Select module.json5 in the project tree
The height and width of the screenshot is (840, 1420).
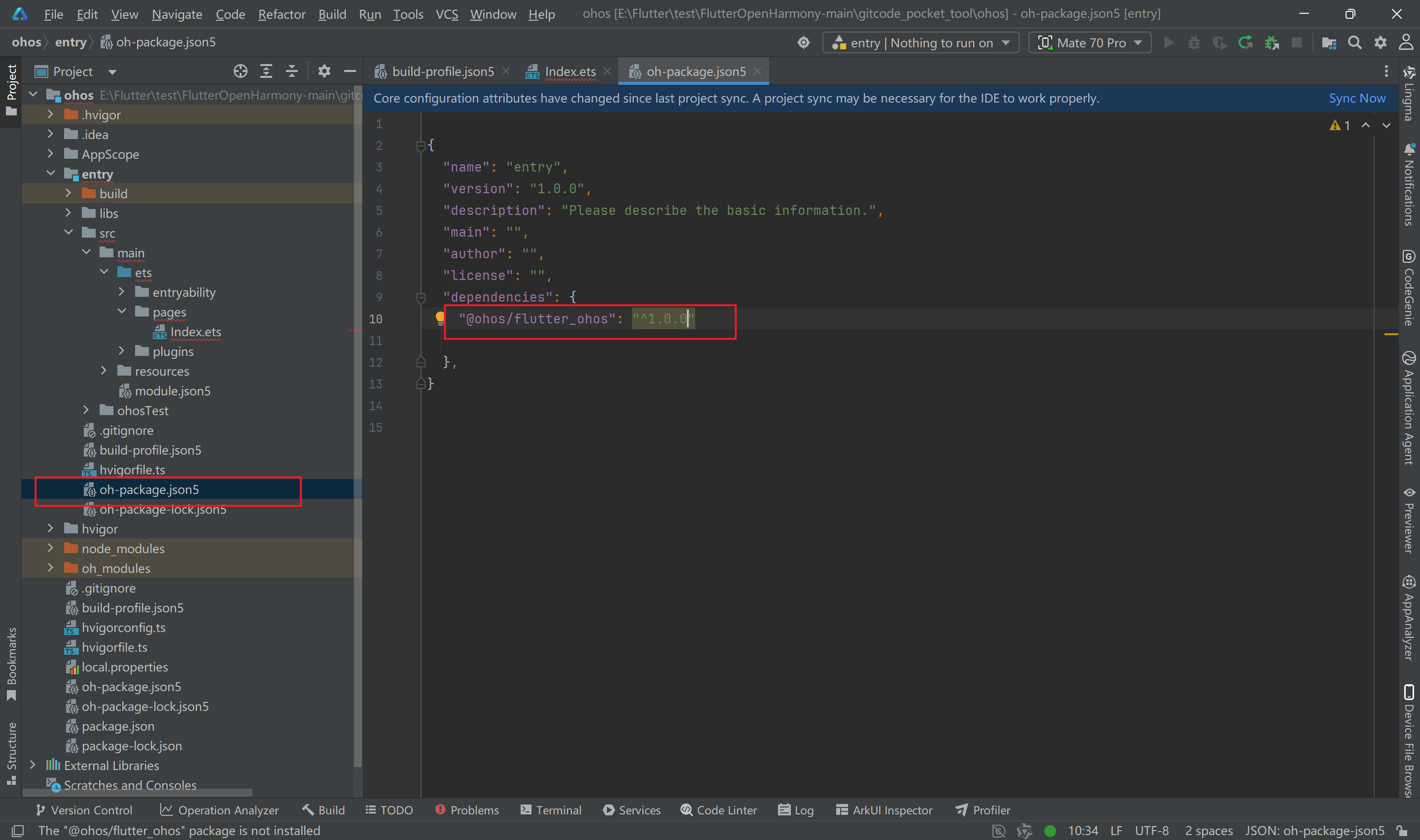click(173, 390)
